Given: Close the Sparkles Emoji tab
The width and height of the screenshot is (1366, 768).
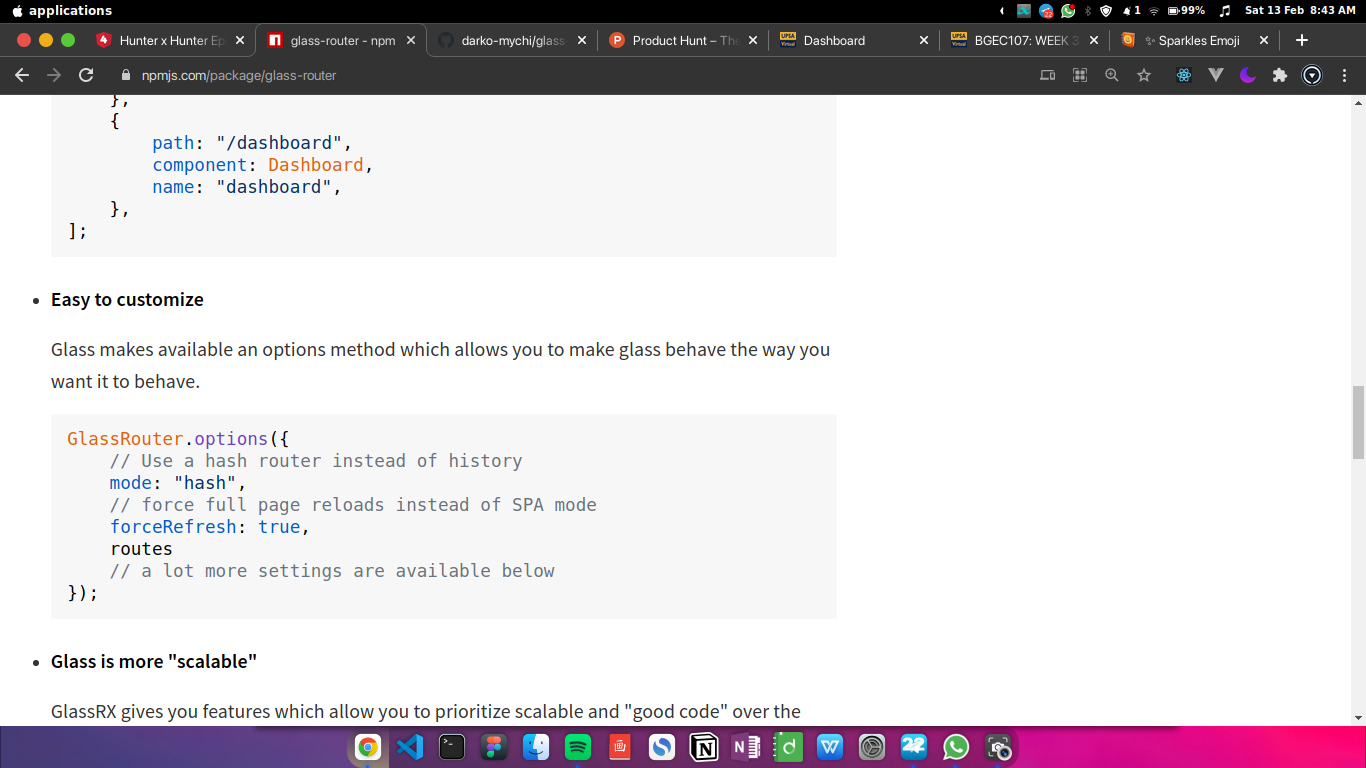Looking at the screenshot, I should [1264, 41].
